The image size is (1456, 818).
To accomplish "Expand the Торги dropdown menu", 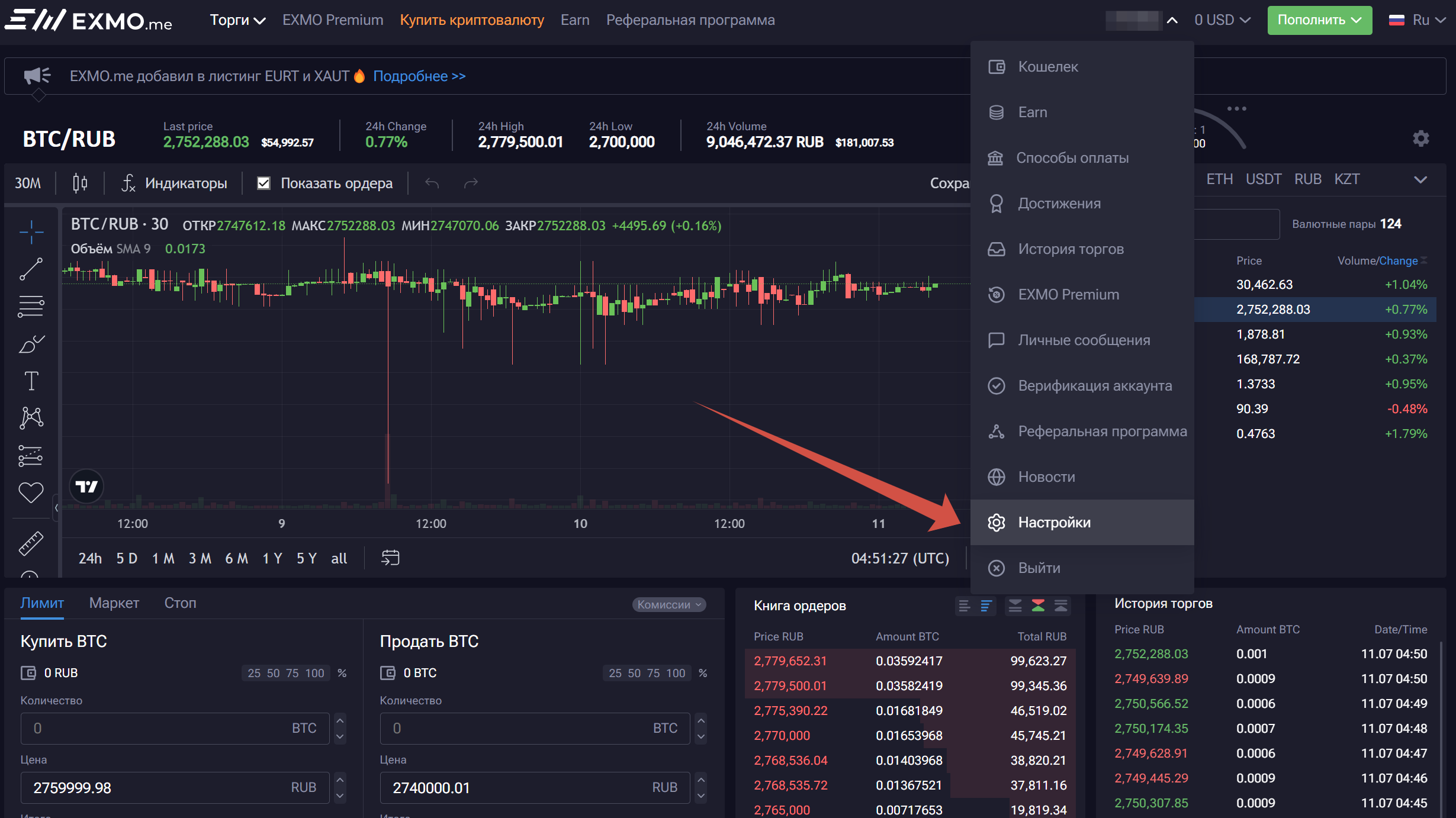I will click(237, 20).
